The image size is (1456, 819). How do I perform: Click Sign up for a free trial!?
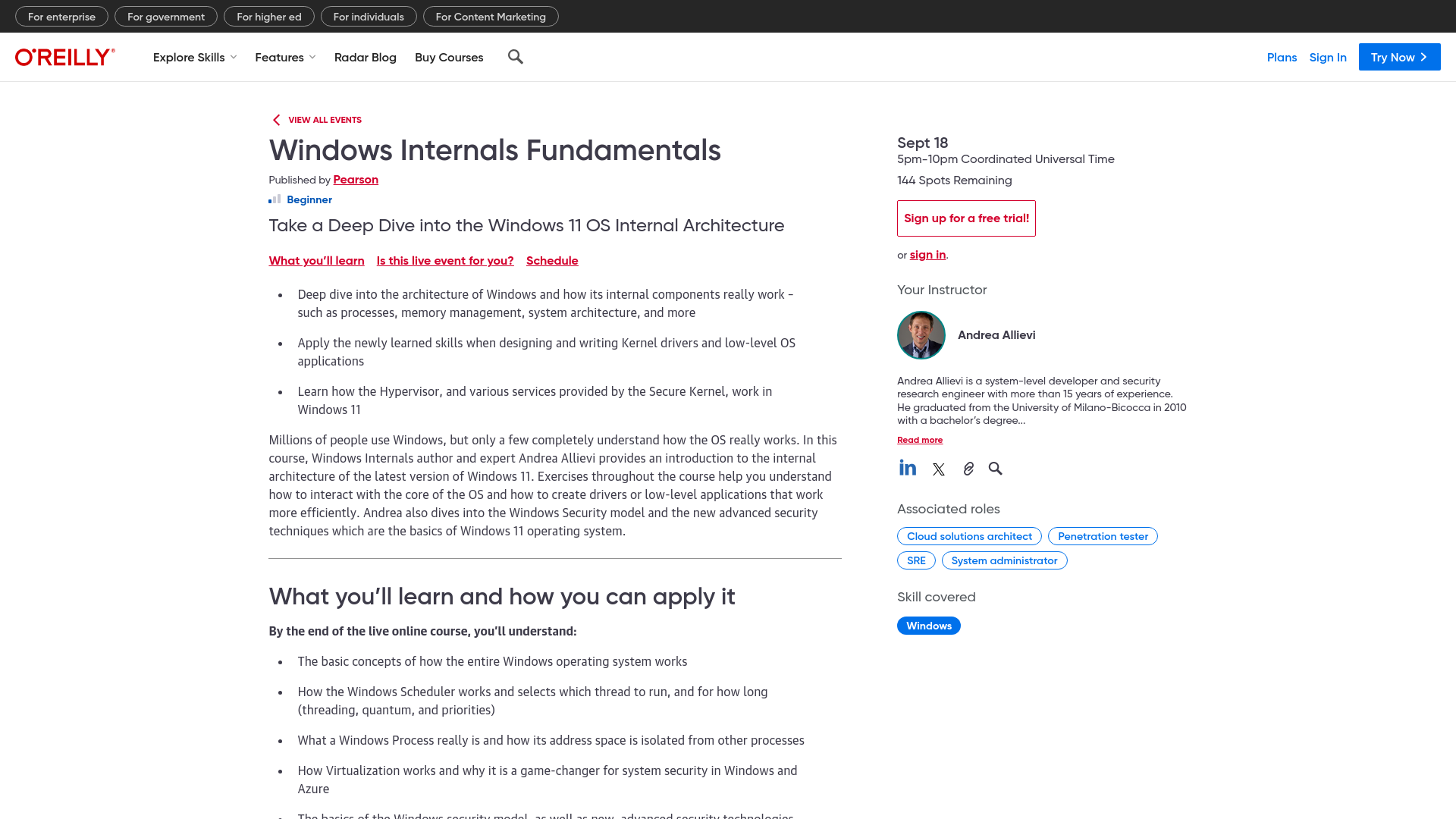966,218
